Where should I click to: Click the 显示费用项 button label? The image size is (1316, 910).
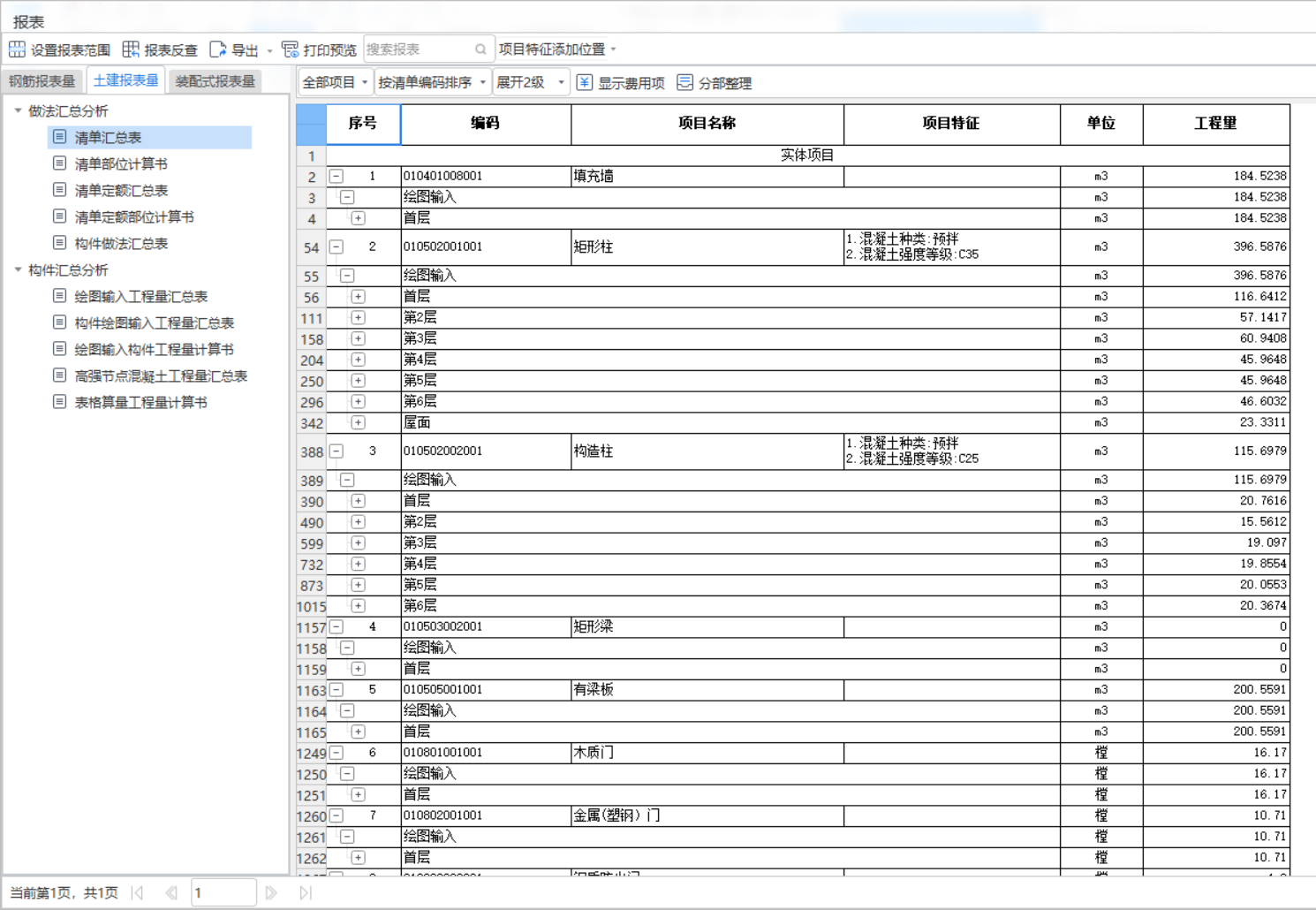click(x=632, y=83)
